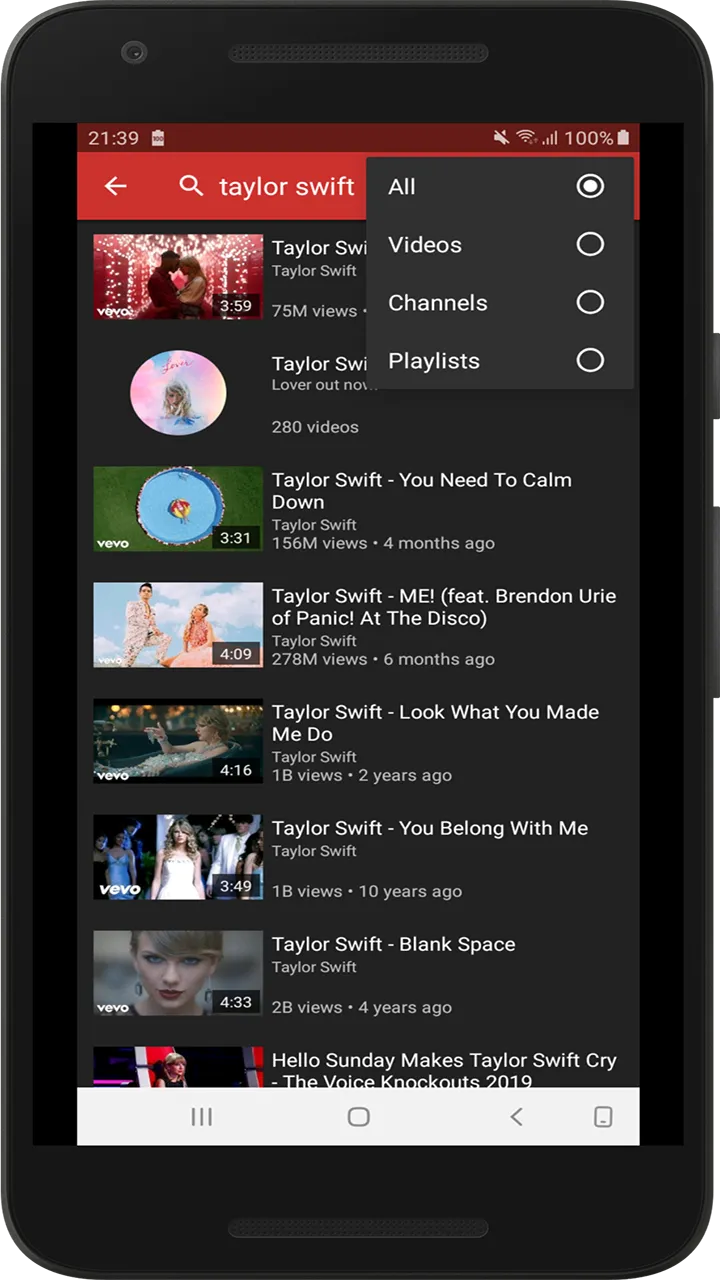Choose the All filter label
Viewport: 720px width, 1280px height.
pos(402,187)
